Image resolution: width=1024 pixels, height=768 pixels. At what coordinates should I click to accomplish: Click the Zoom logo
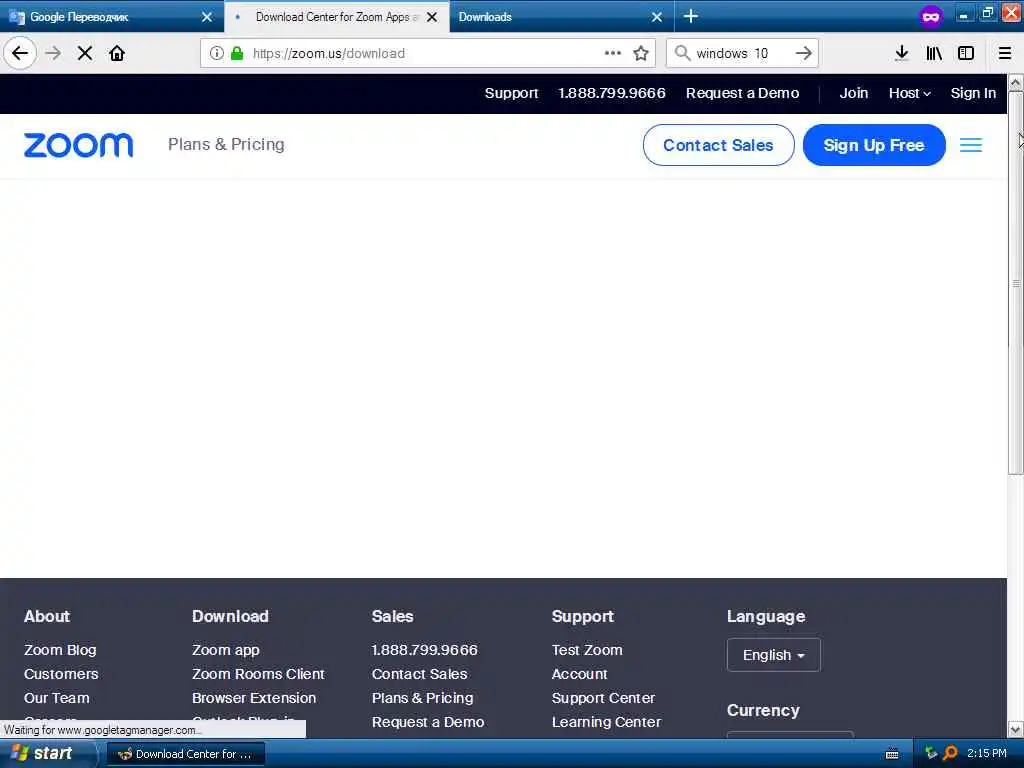point(78,145)
